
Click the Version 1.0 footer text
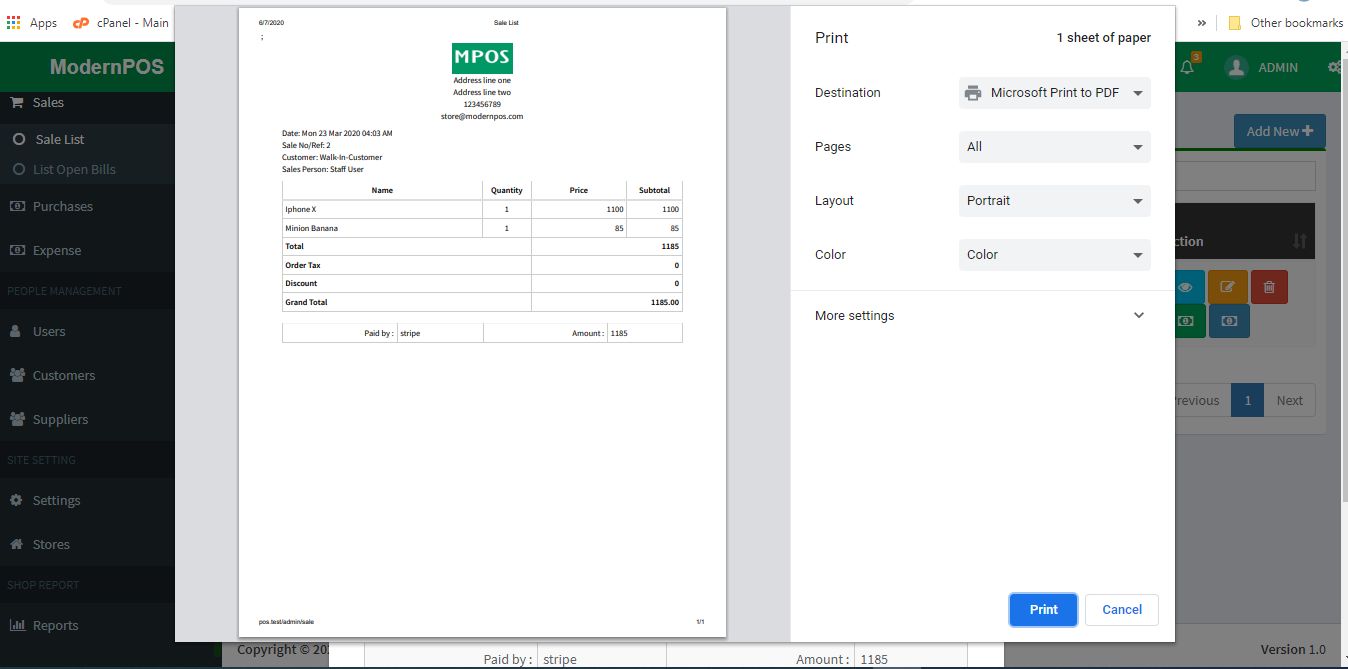1293,649
